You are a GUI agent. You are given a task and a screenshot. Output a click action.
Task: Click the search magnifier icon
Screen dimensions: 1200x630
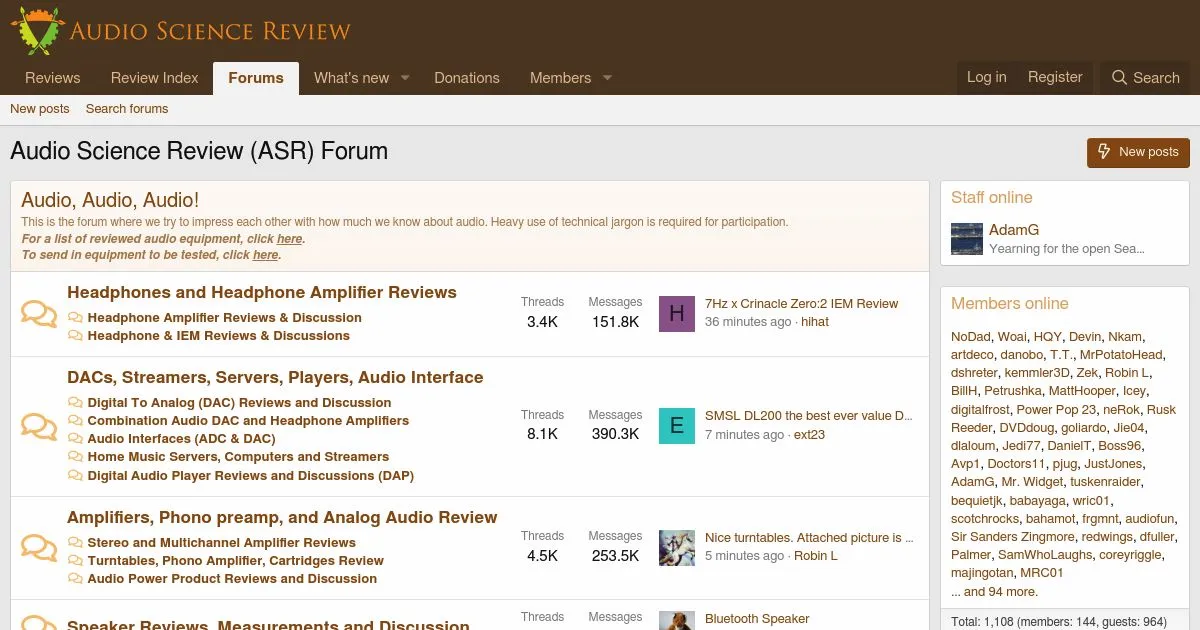pos(1119,78)
